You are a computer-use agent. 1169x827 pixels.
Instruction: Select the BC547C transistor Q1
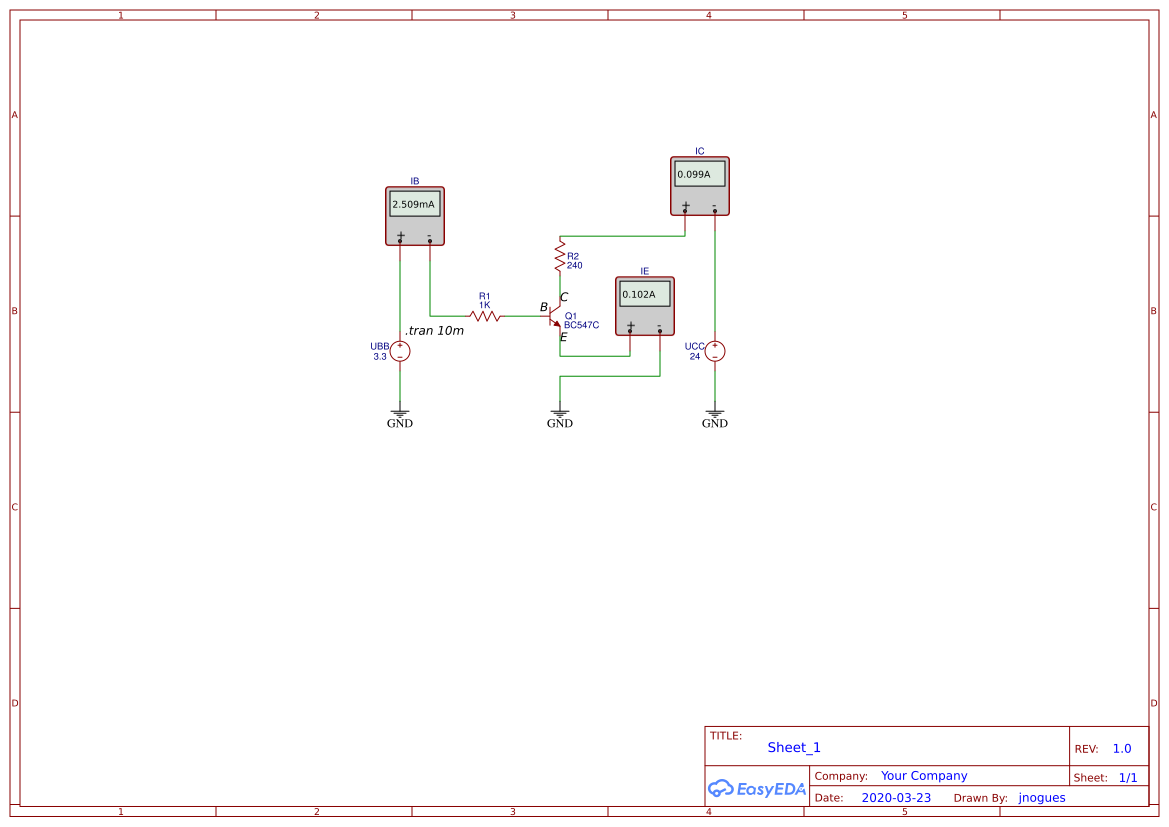(x=553, y=315)
